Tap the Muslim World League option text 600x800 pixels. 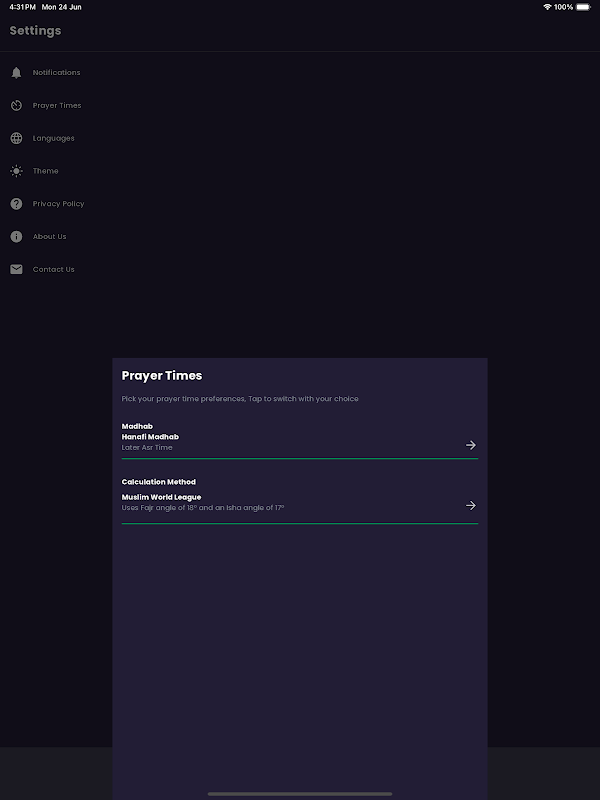(x=161, y=497)
